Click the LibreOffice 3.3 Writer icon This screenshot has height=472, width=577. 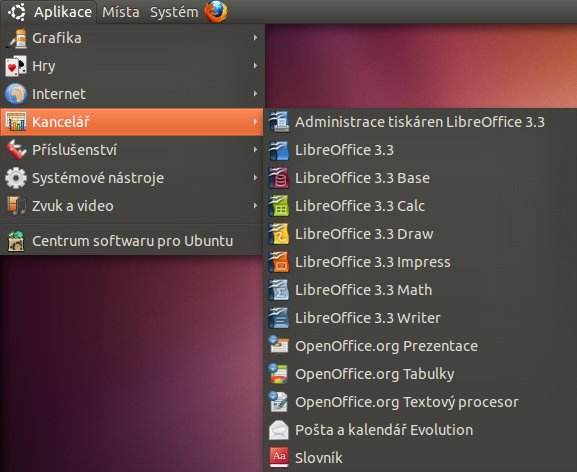point(279,318)
